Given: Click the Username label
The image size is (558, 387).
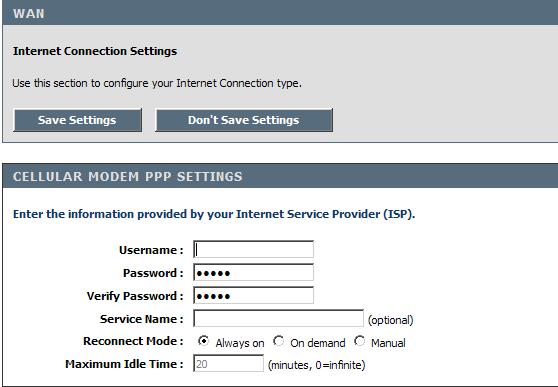Looking at the screenshot, I should [151, 250].
